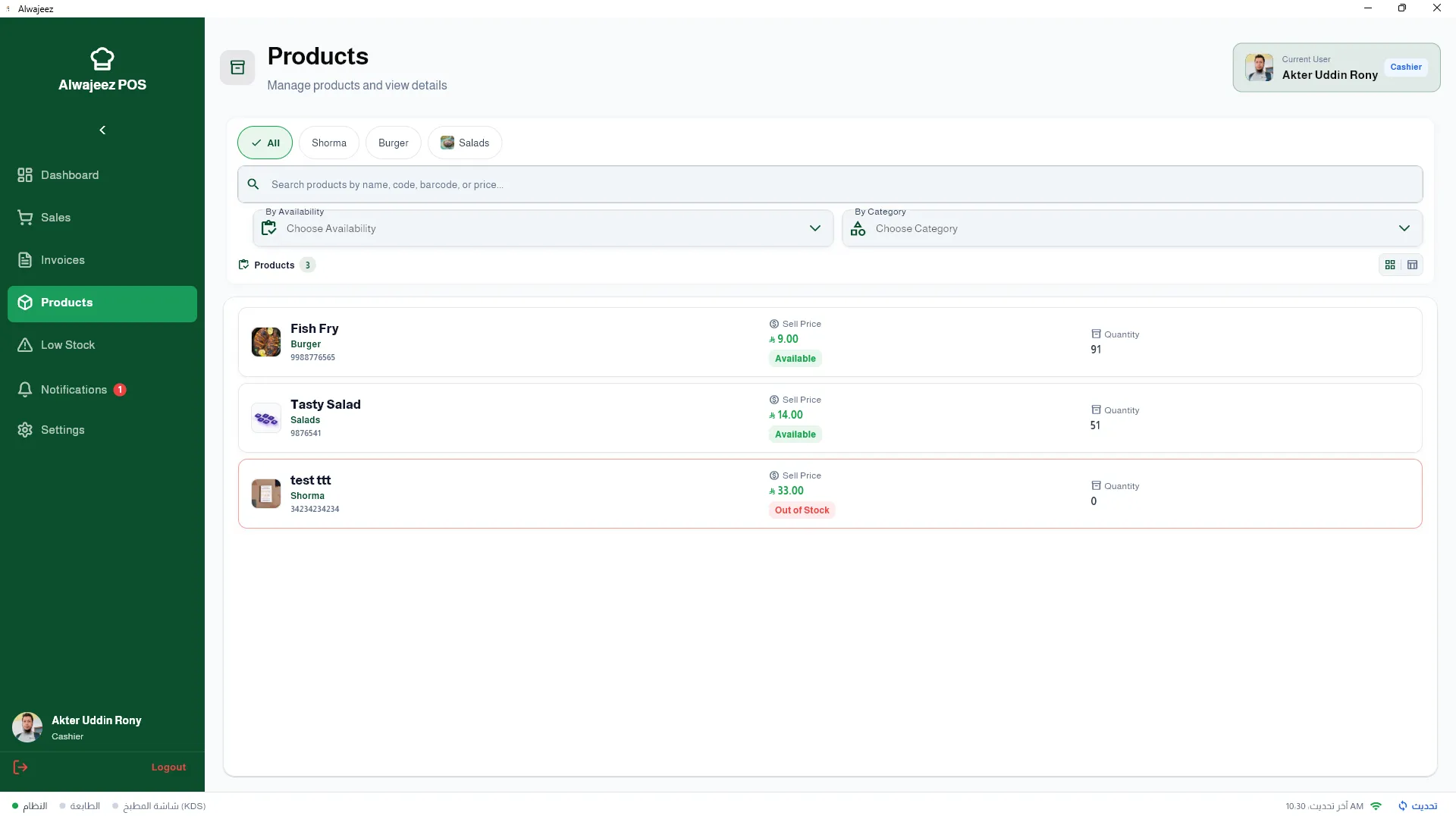This screenshot has width=1456, height=819.
Task: Click the Fish Fry product thumbnail
Action: click(266, 342)
